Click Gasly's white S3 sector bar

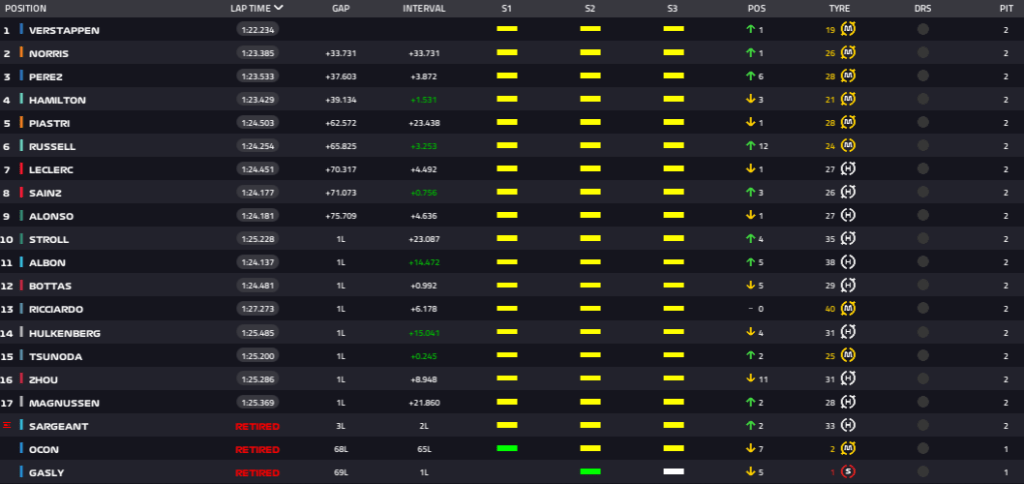[x=673, y=471]
